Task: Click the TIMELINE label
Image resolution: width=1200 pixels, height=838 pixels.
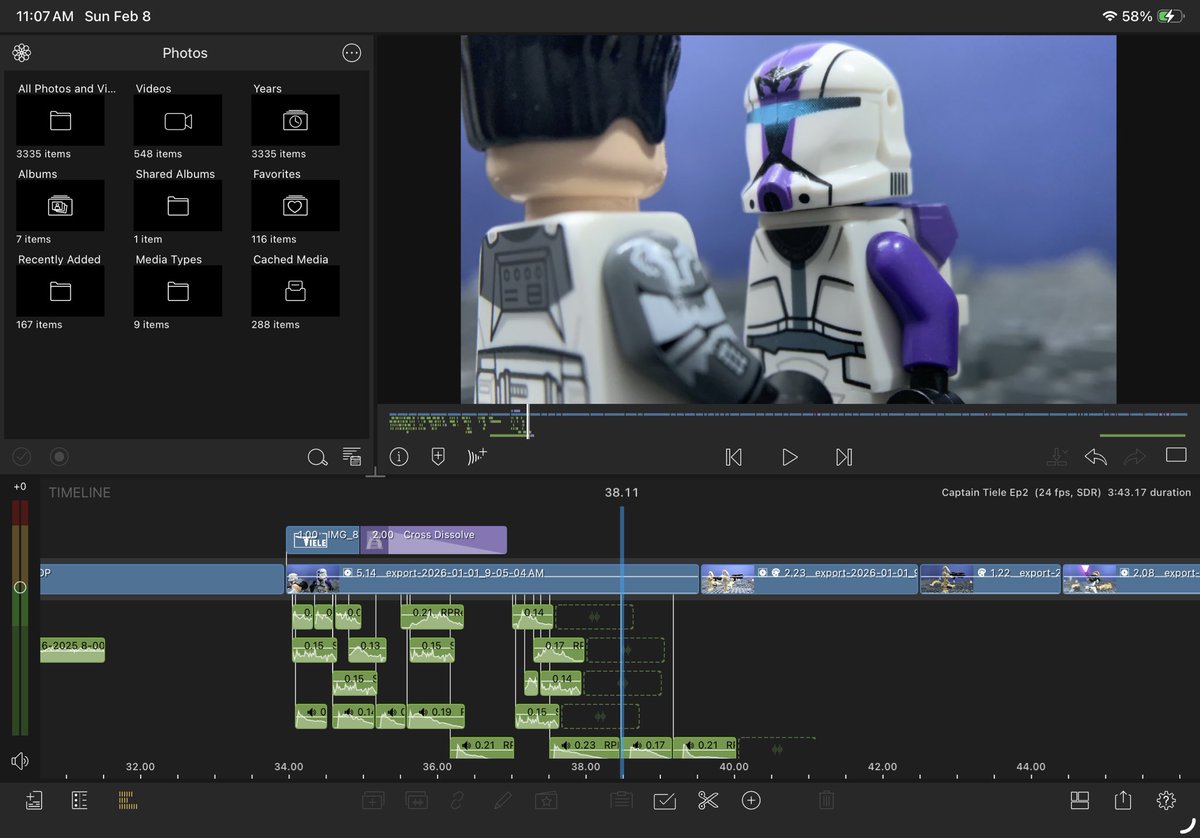Action: [80, 492]
